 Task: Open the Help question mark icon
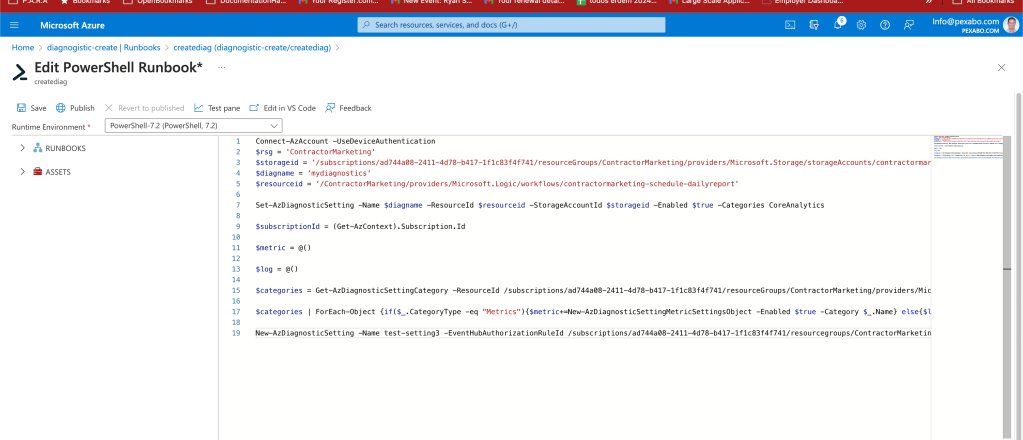(885, 25)
